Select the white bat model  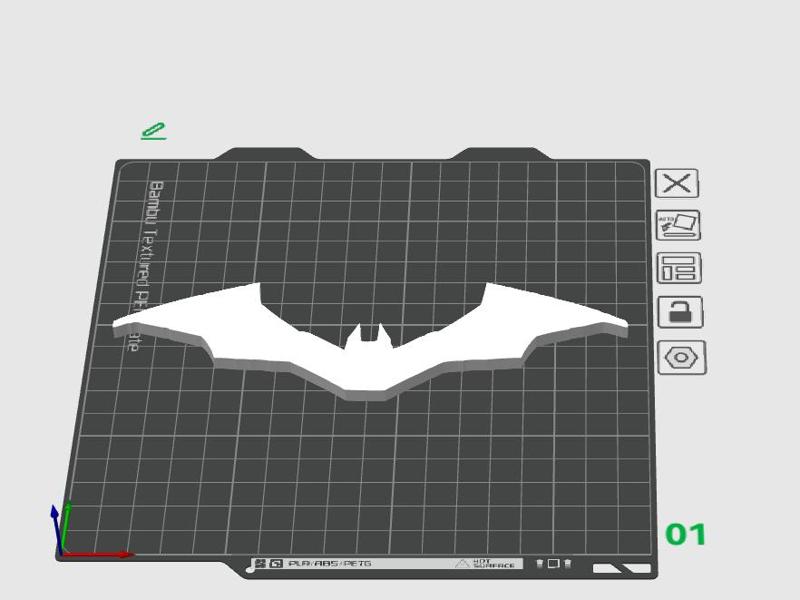[x=369, y=365]
